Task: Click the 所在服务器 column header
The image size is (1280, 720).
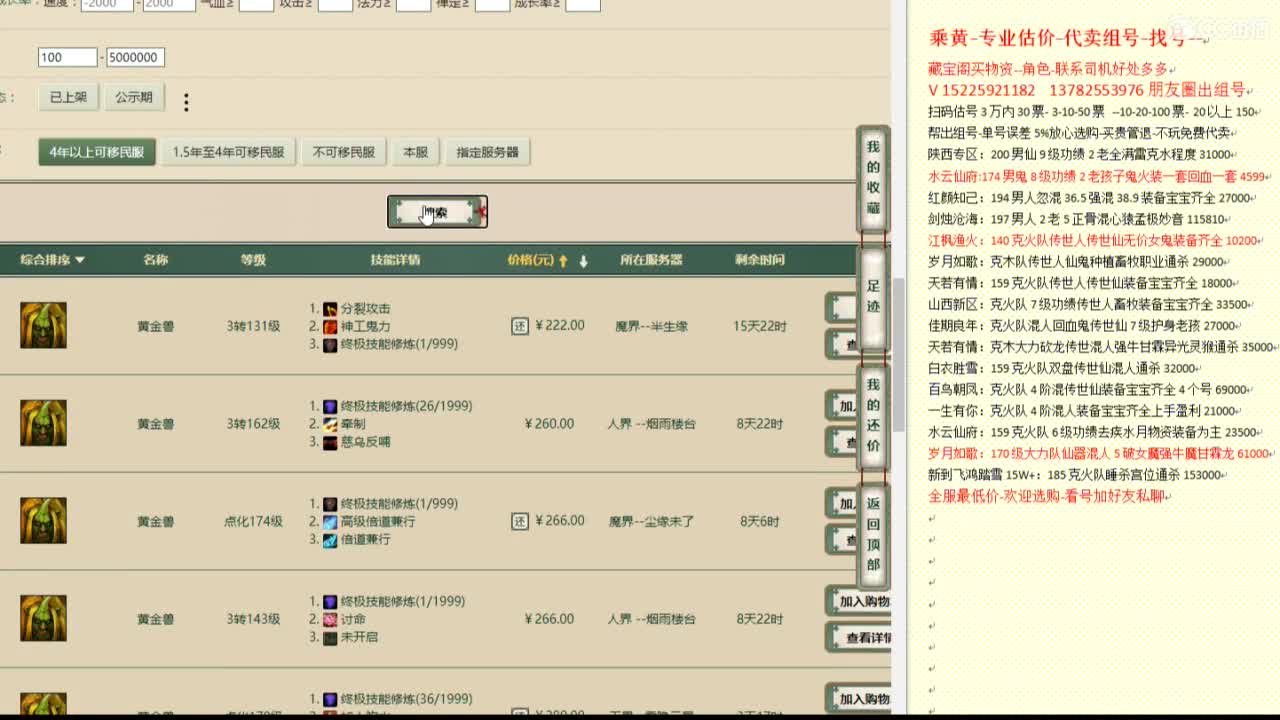Action: point(651,260)
